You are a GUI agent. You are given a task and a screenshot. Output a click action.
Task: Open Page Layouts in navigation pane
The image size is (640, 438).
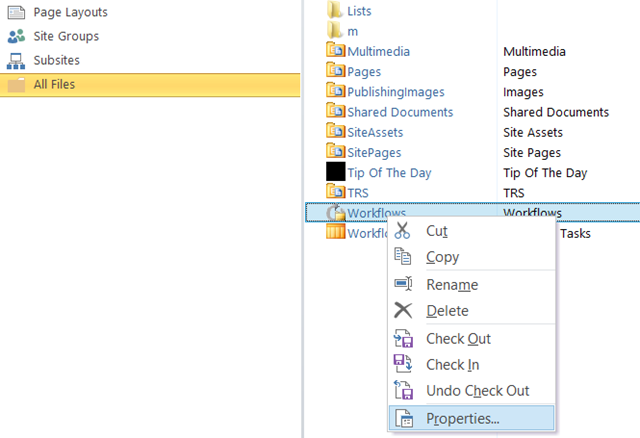pos(71,12)
